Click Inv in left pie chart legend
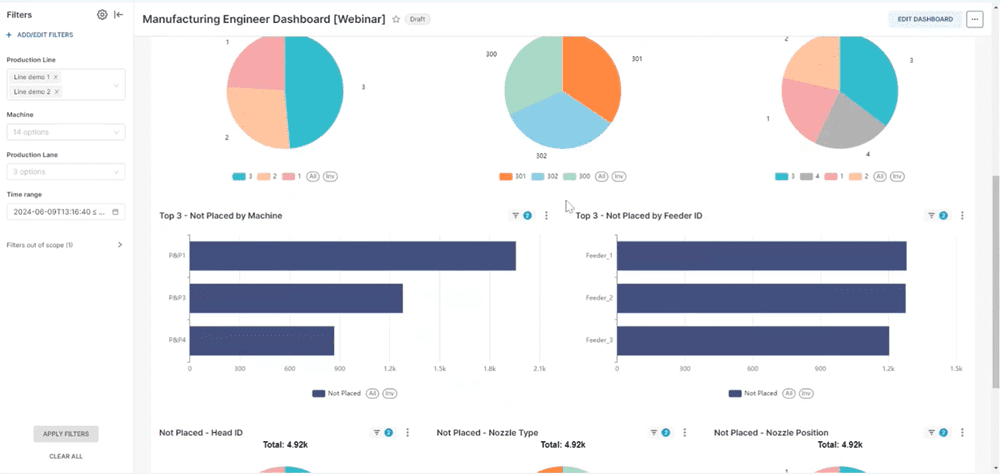The height and width of the screenshot is (474, 1000). (330, 177)
